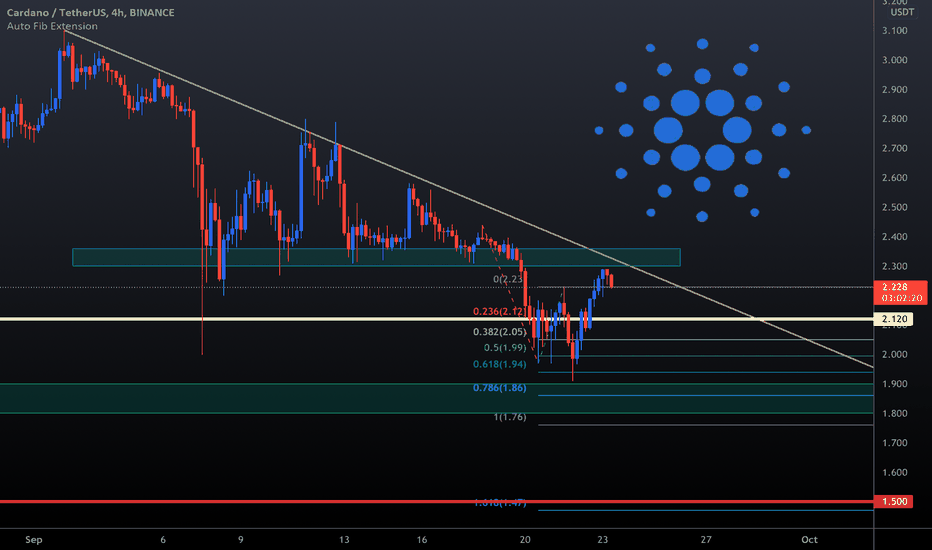This screenshot has width=932, height=550.
Task: Click the Cardano / TetherUS chart title
Action: click(90, 12)
